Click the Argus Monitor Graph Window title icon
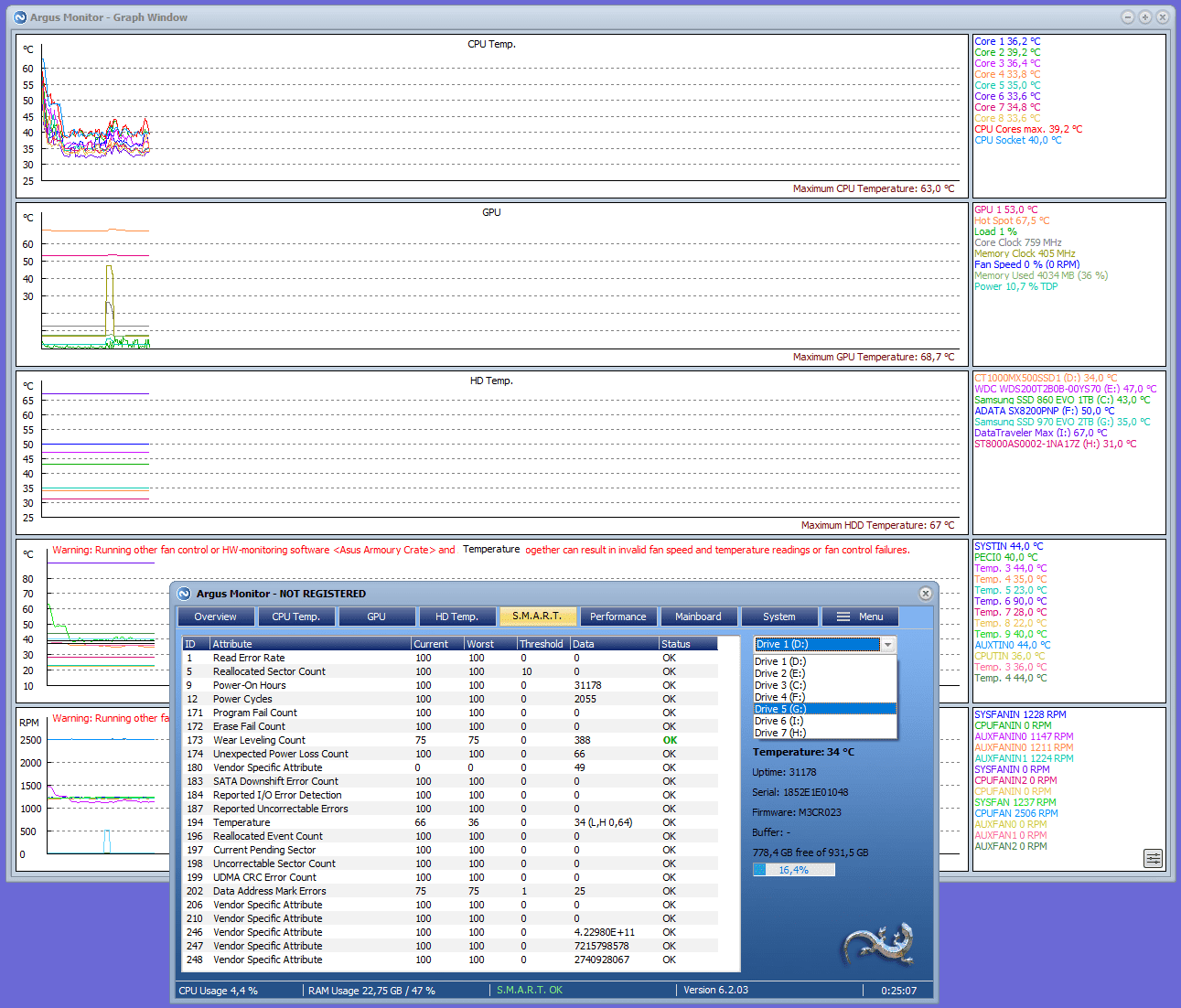 pyautogui.click(x=20, y=17)
